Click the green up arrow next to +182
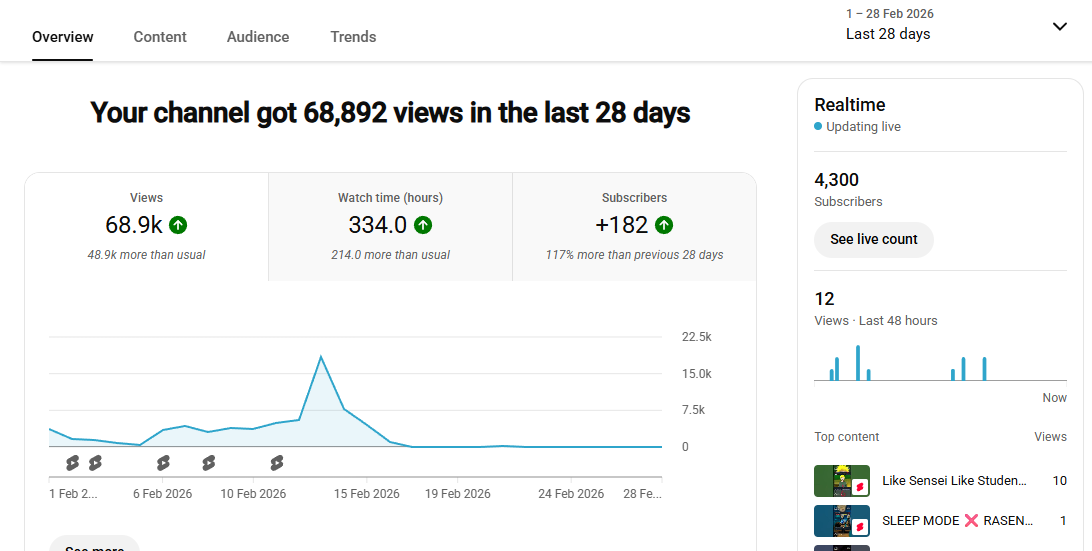Screen dimensions: 1092x551 point(664,225)
